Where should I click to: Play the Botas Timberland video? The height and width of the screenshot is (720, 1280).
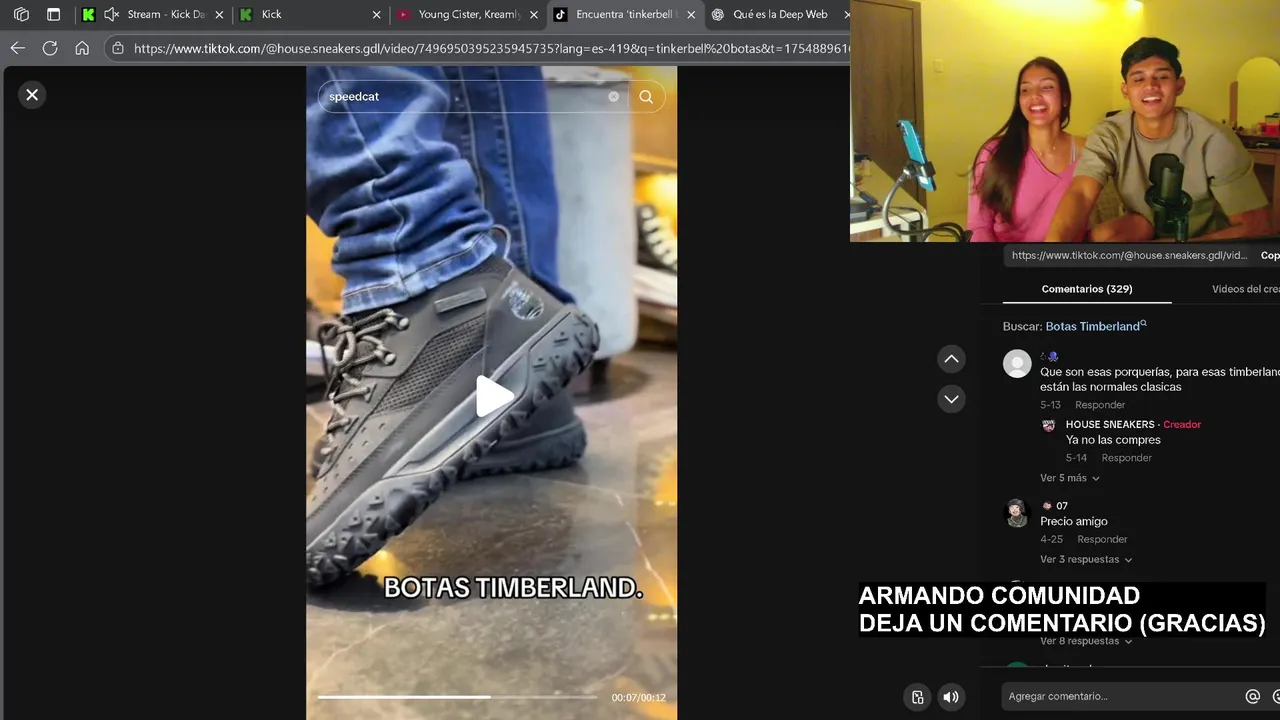coord(492,397)
